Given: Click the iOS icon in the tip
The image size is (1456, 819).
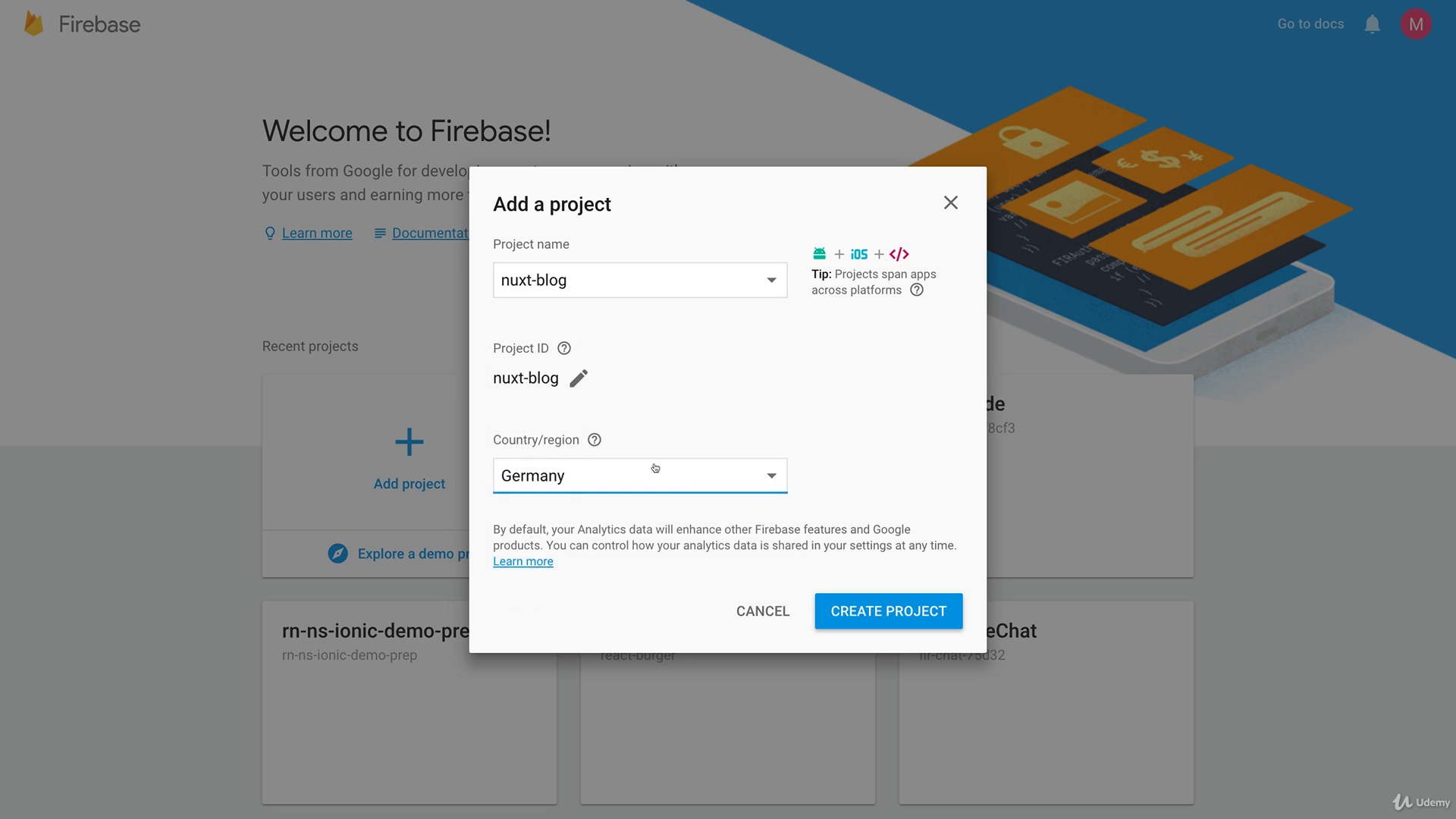Looking at the screenshot, I should [x=858, y=255].
